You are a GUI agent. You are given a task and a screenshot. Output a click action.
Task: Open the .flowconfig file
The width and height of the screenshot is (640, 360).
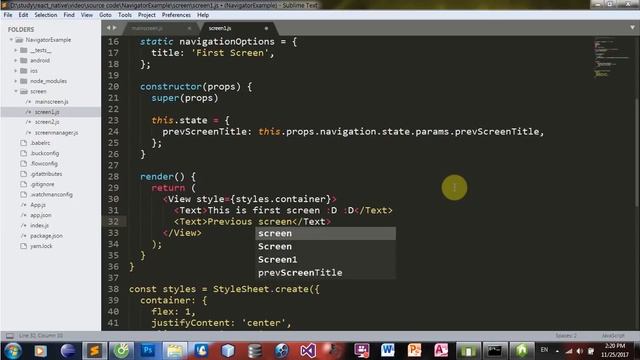44,163
